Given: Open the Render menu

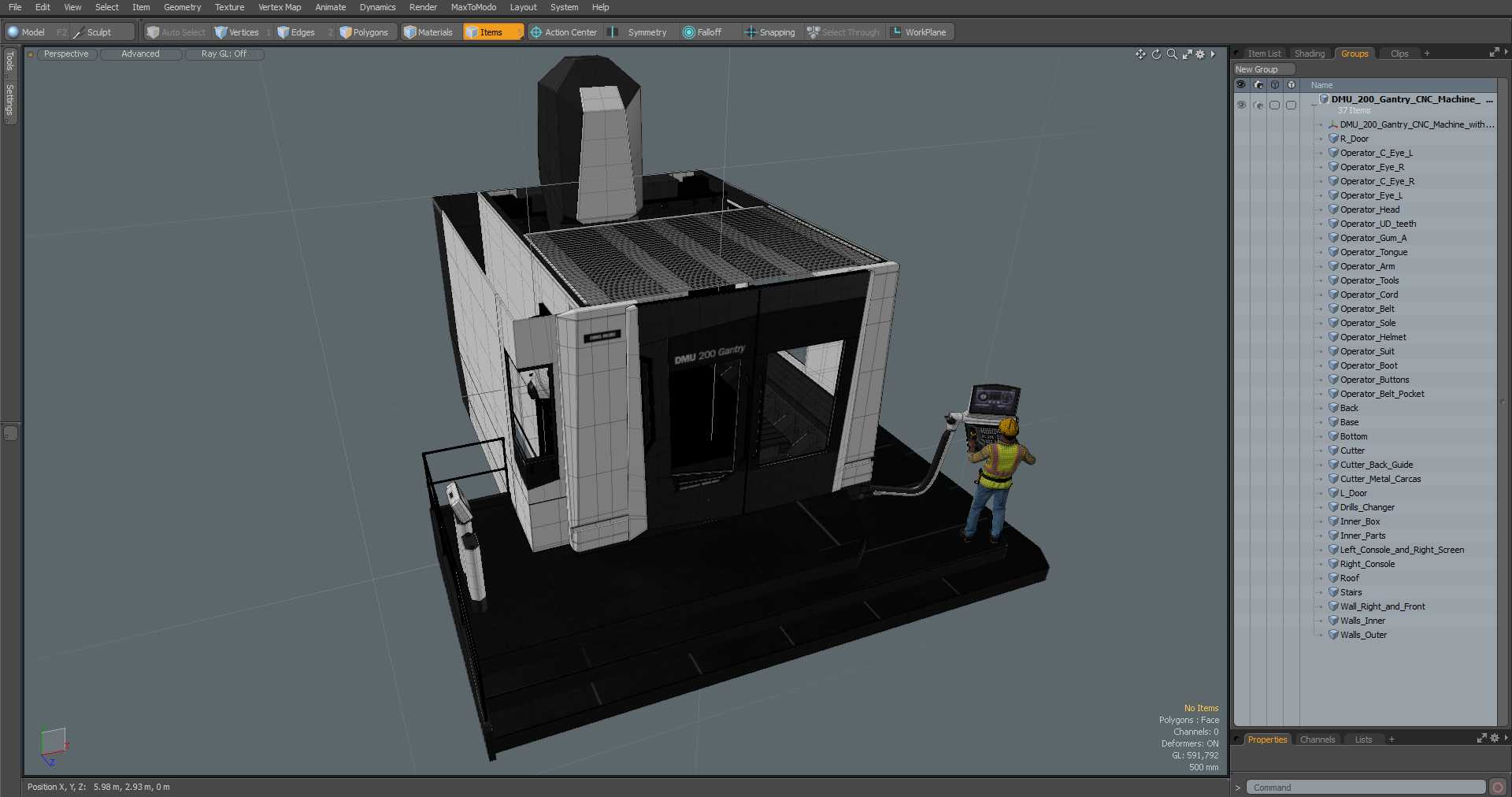Looking at the screenshot, I should pyautogui.click(x=423, y=7).
